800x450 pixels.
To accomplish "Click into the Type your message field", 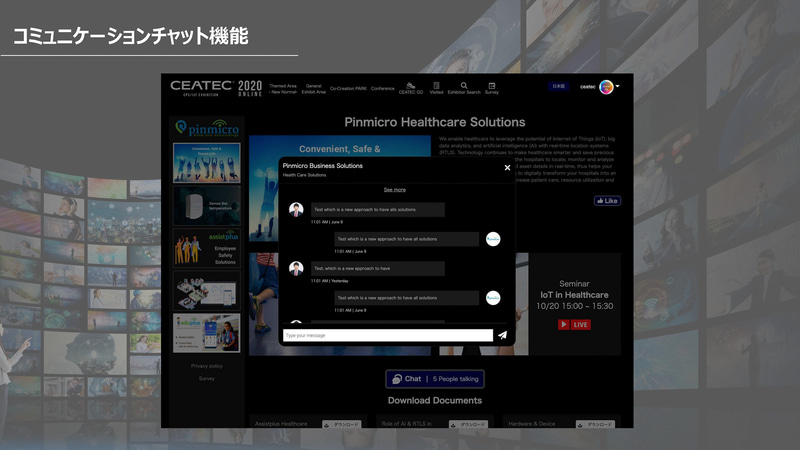I will coord(388,335).
